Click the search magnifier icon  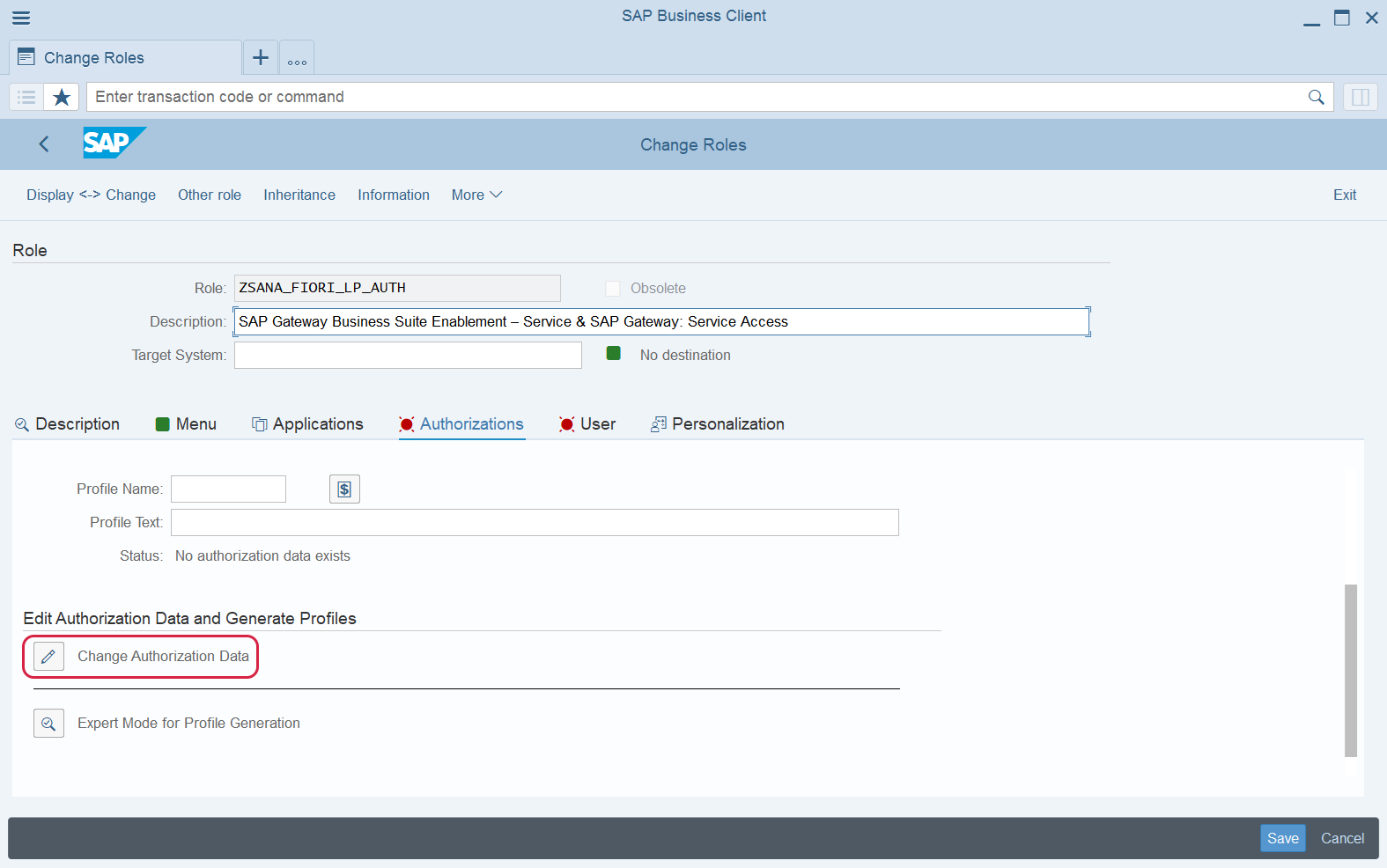1316,97
